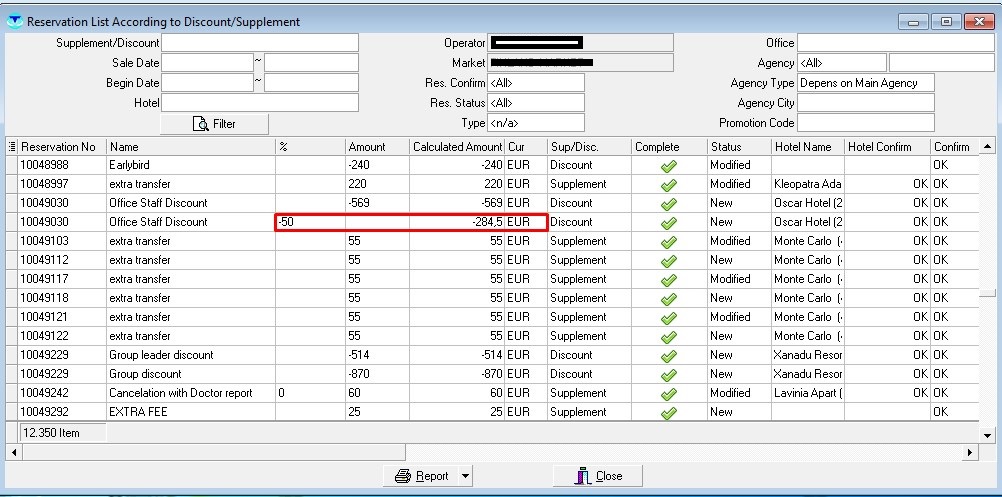Screen dimensions: 1002x497
Task: Sort by the Reservation No column header
Action: (x=60, y=147)
